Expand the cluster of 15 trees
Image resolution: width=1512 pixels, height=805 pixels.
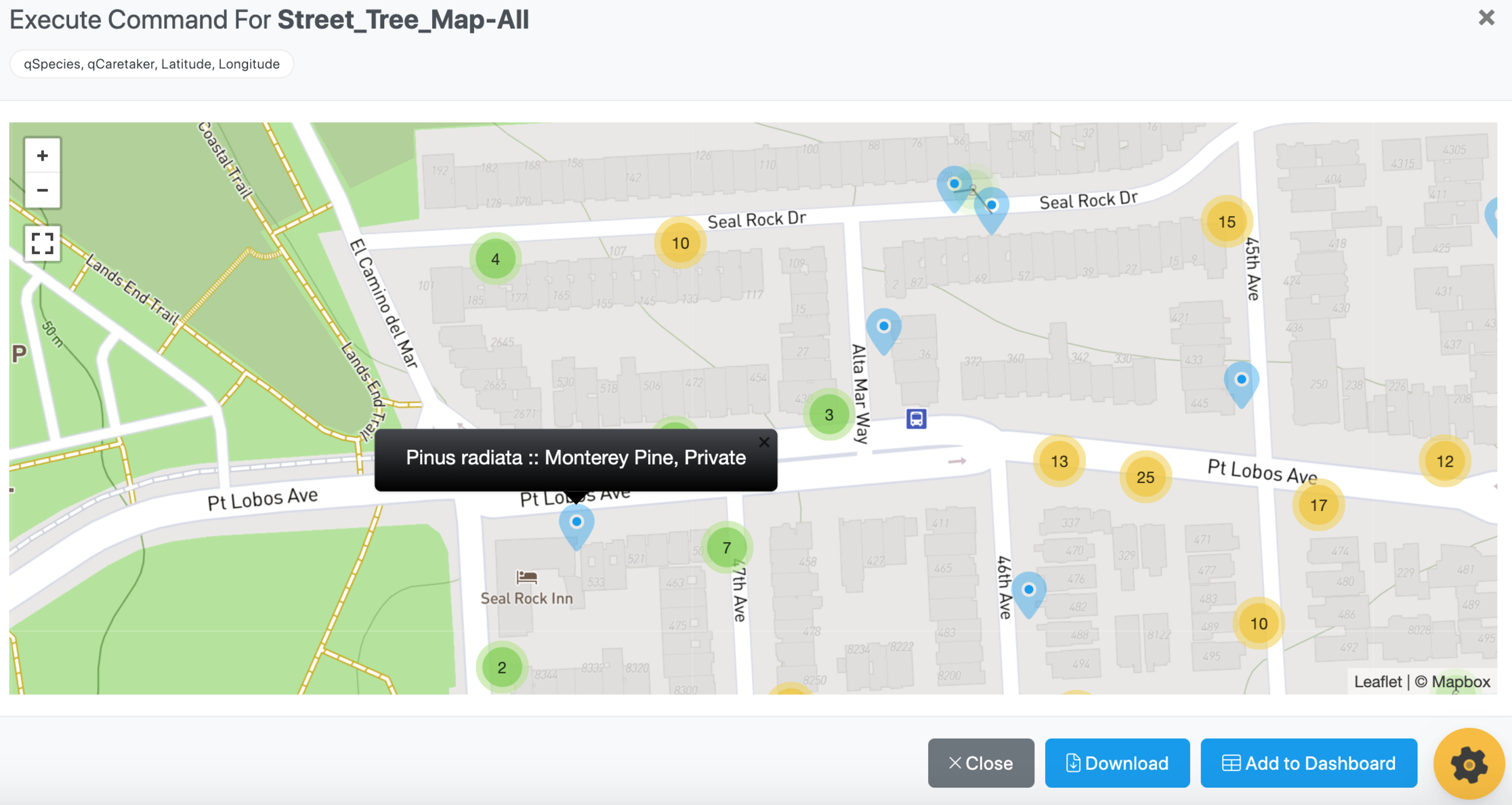coord(1226,222)
